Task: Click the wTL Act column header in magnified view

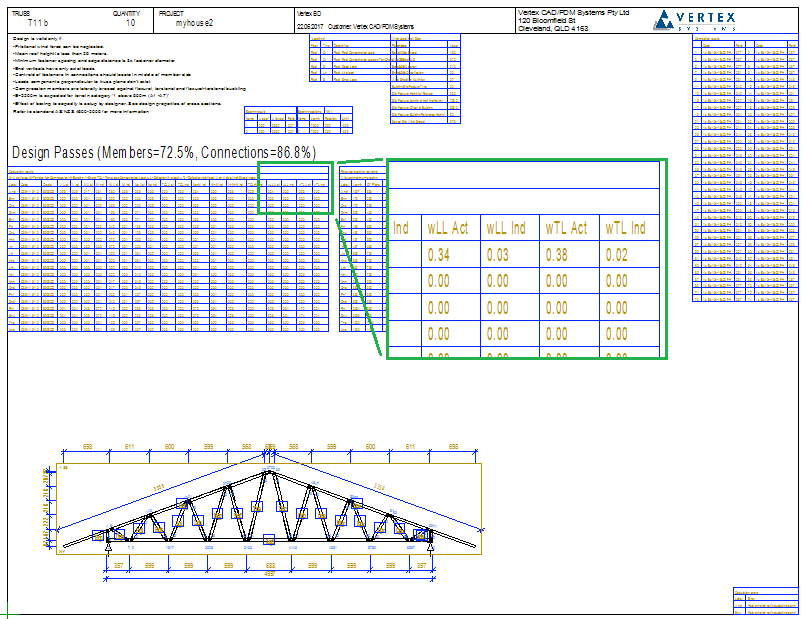Action: tap(566, 228)
